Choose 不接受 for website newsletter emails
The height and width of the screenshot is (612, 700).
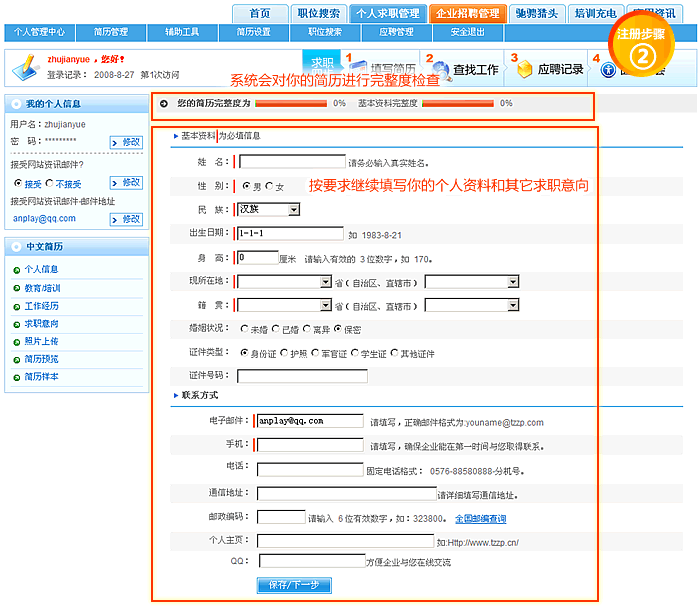50,184
